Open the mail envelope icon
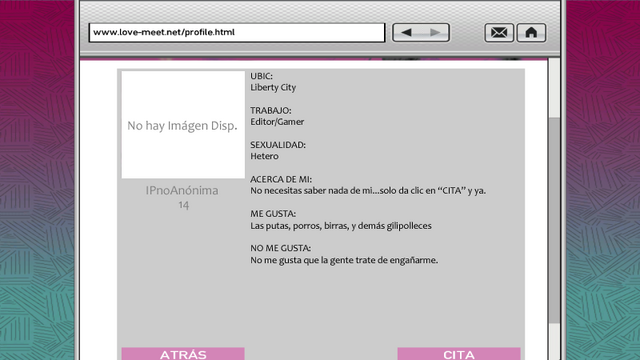 click(x=499, y=33)
